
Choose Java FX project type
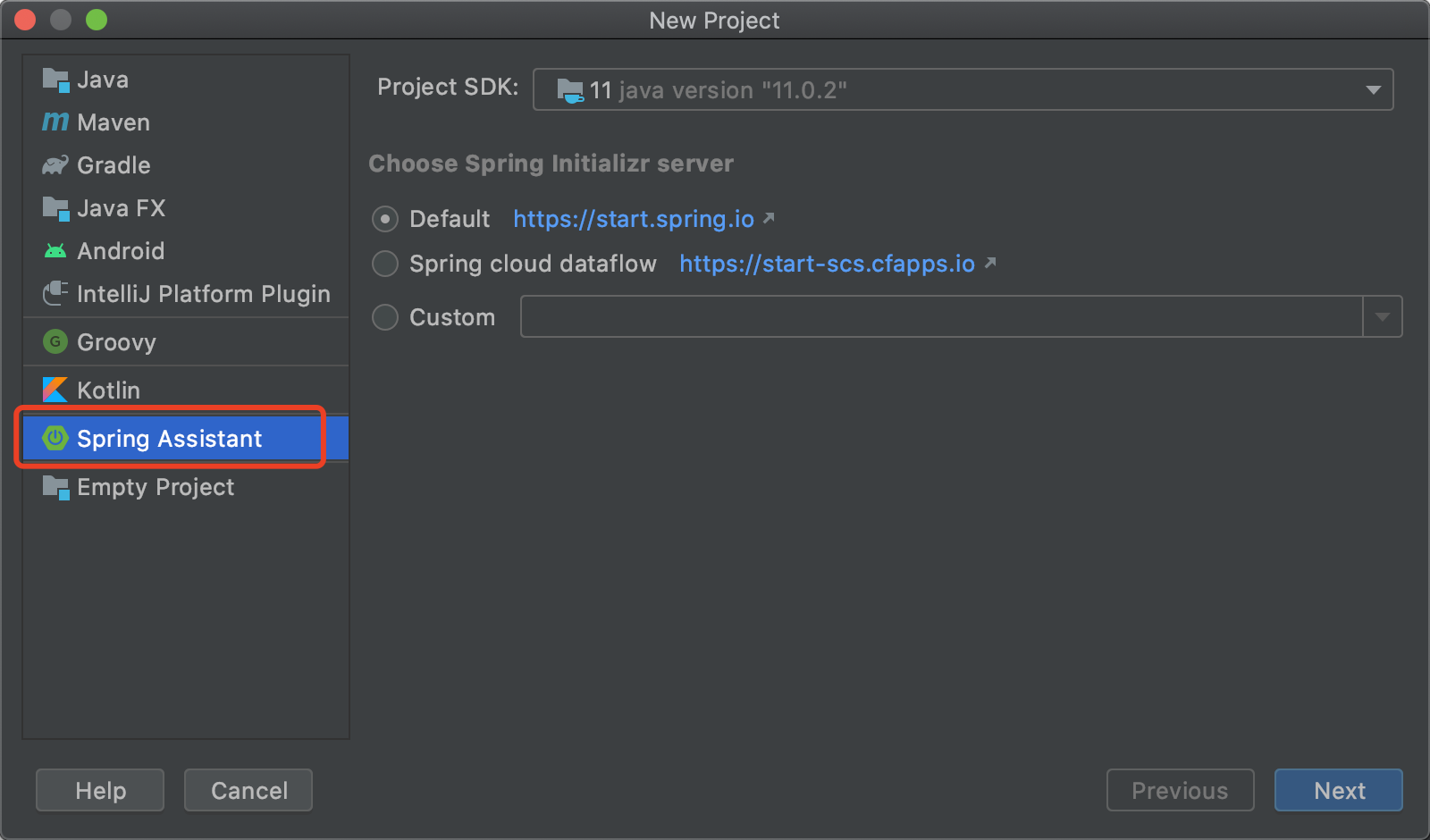point(186,208)
